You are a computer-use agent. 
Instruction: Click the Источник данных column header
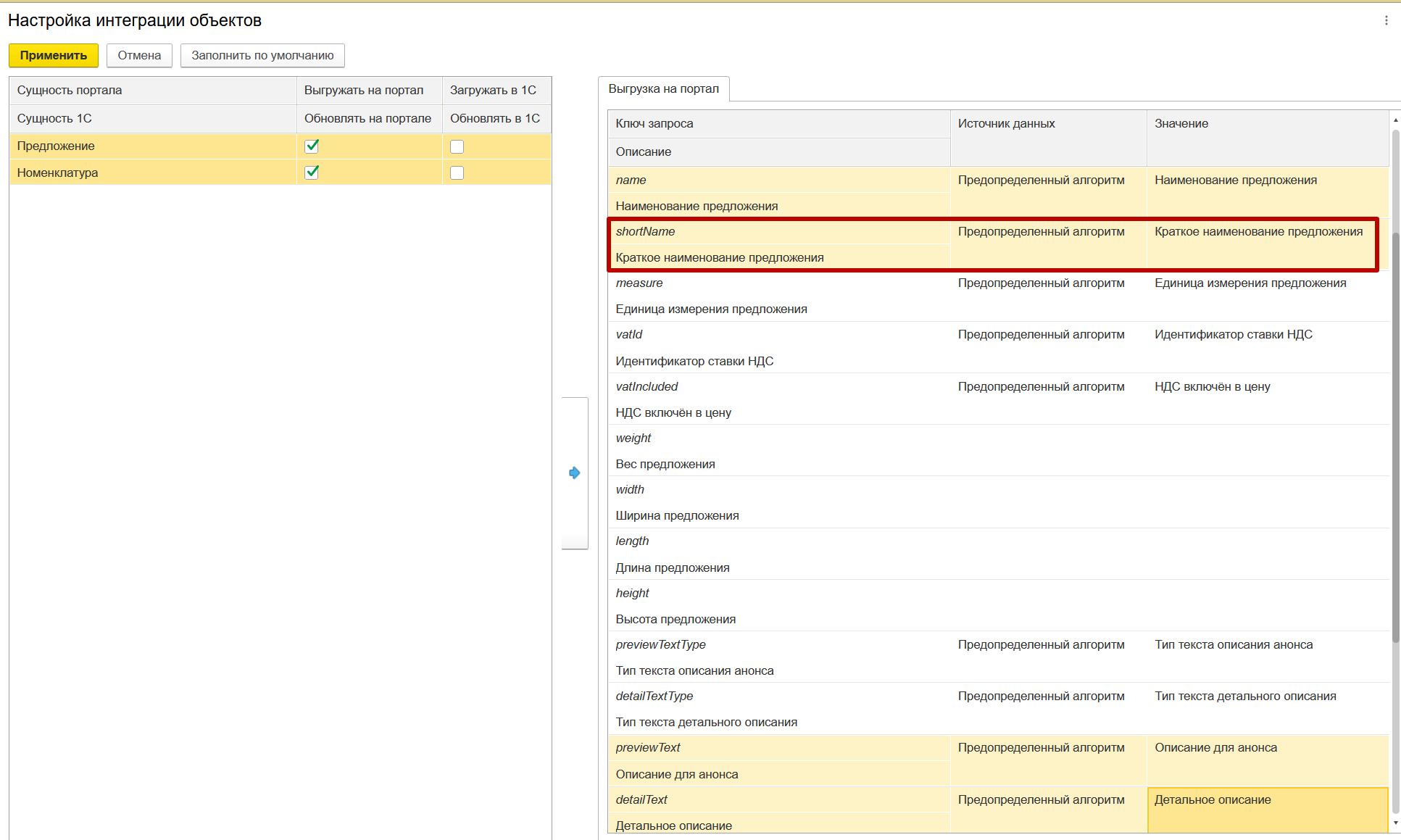1006,124
